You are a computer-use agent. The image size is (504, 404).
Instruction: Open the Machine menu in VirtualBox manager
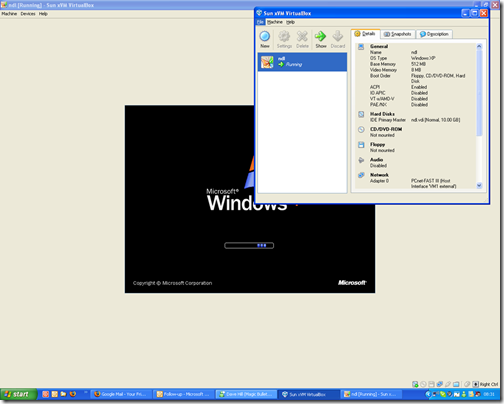(x=275, y=22)
